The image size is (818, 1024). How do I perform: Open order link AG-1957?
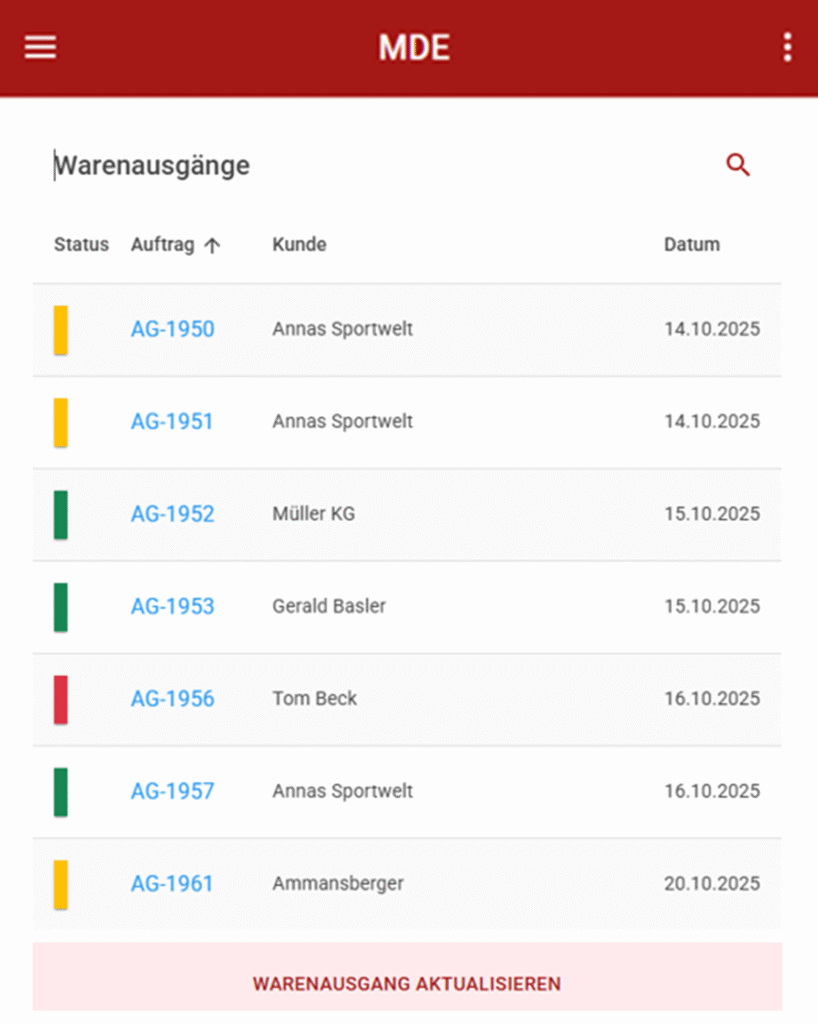coord(172,792)
